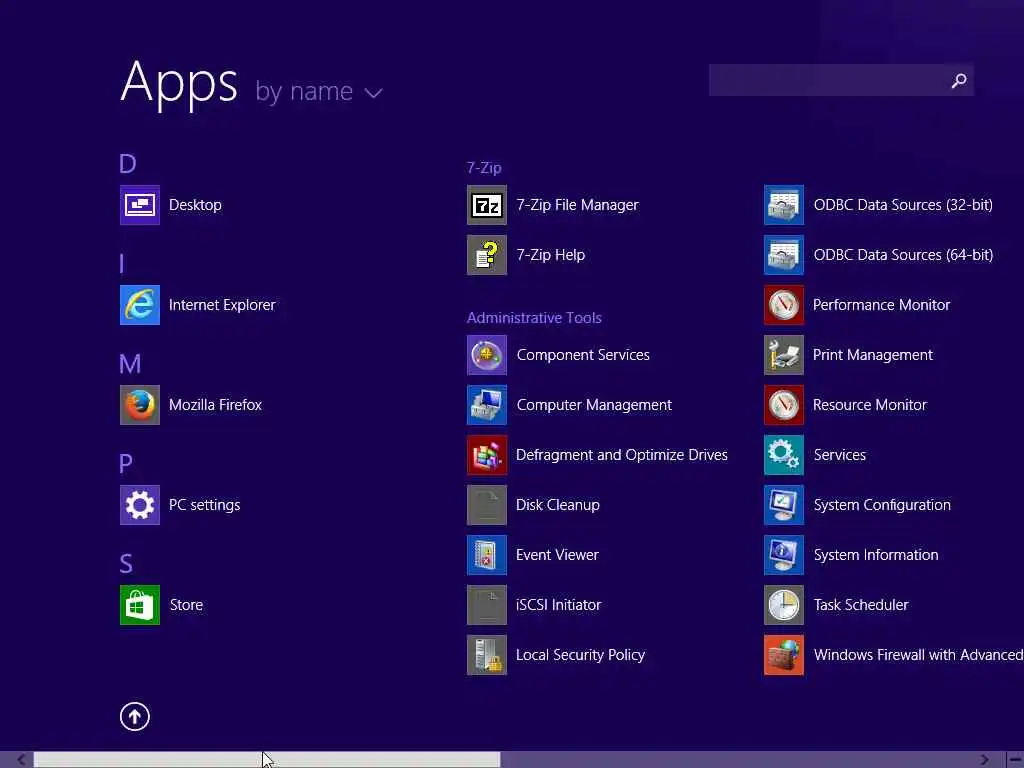The width and height of the screenshot is (1024, 768).
Task: Click the 'Services' label text
Action: [x=840, y=455]
